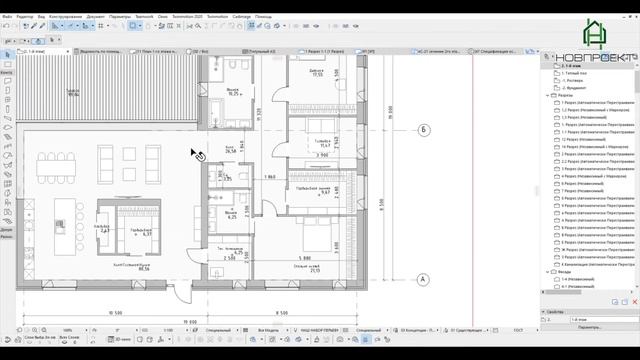Switch to 'Популярный АЗ' tab
The image size is (640, 360).
tap(260, 51)
